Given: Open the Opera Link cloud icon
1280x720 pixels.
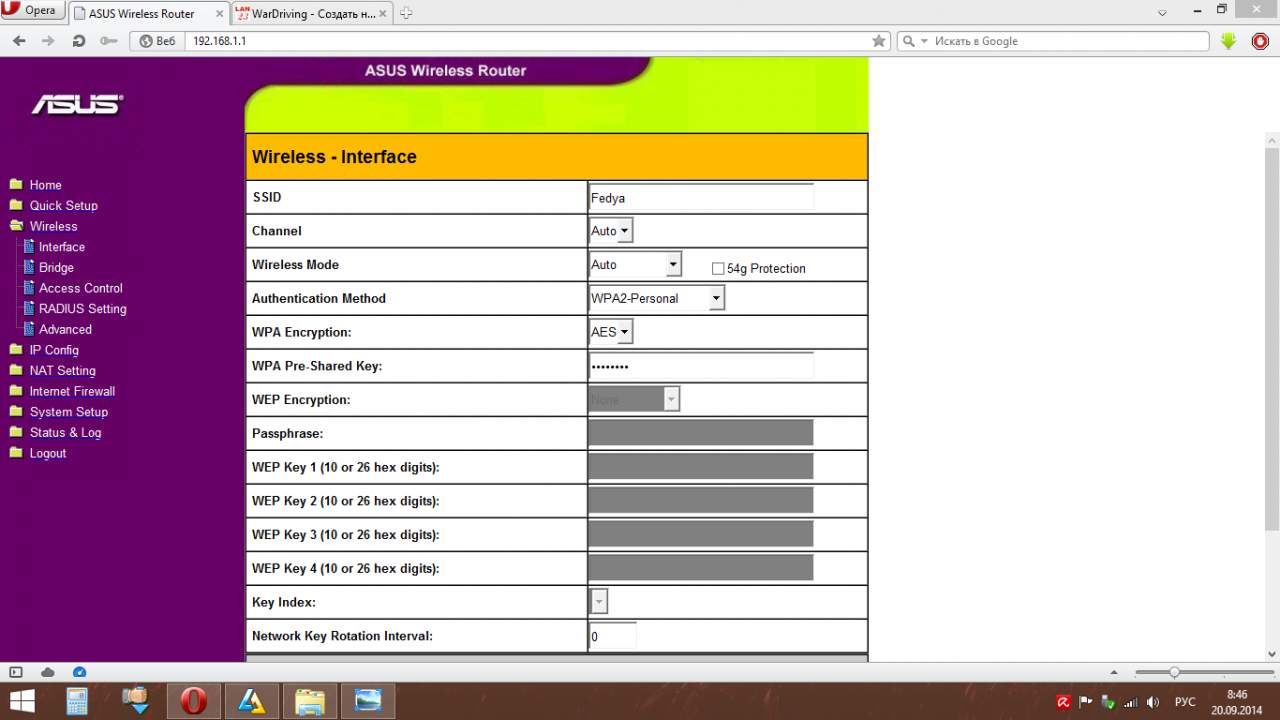Looking at the screenshot, I should pos(47,672).
